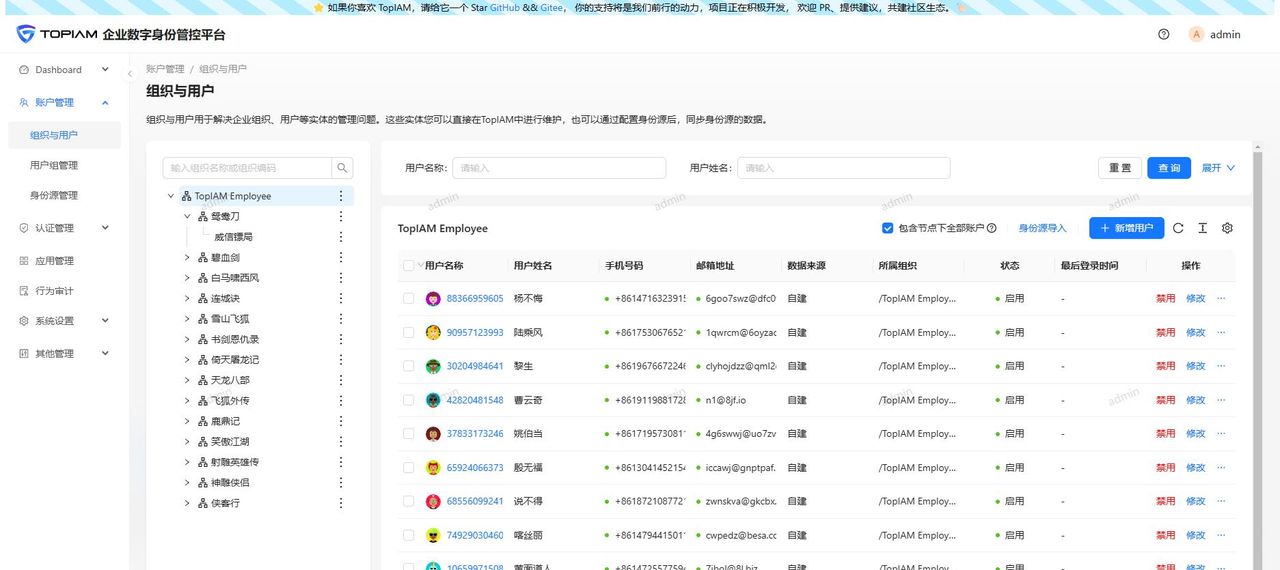Click the 身份源导入 link
The image size is (1280, 570).
point(1043,228)
